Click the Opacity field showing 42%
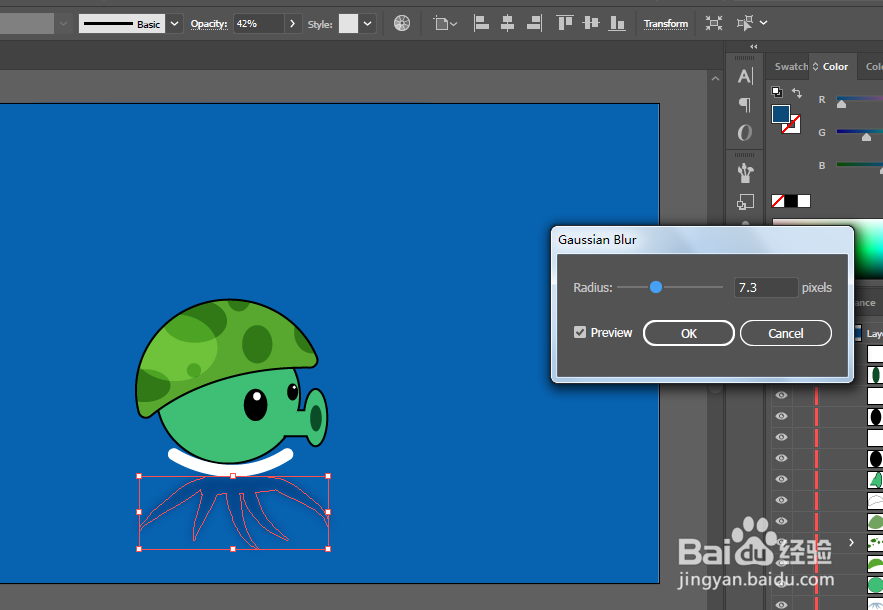Image resolution: width=883 pixels, height=610 pixels. 258,24
